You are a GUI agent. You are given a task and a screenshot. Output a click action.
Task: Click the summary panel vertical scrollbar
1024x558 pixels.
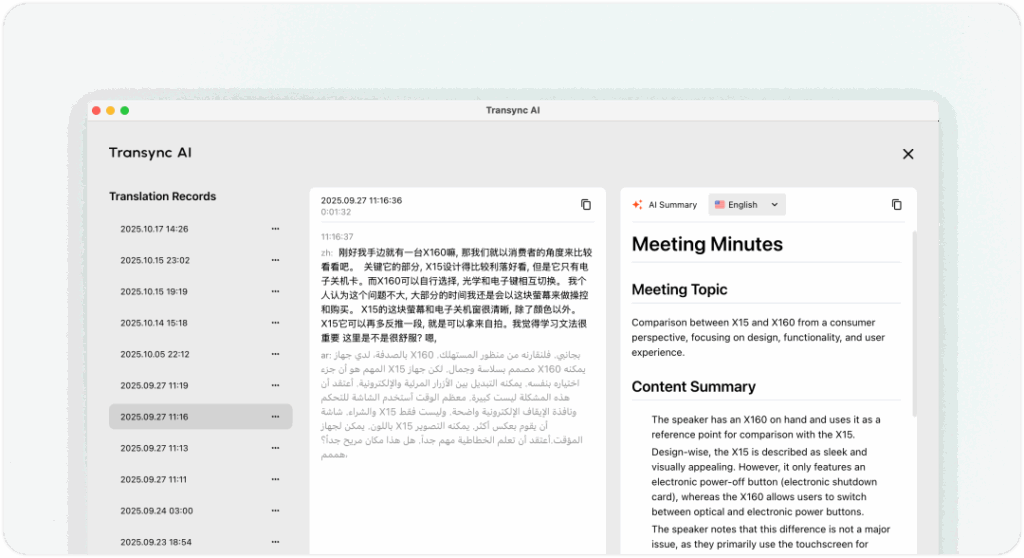(913, 320)
